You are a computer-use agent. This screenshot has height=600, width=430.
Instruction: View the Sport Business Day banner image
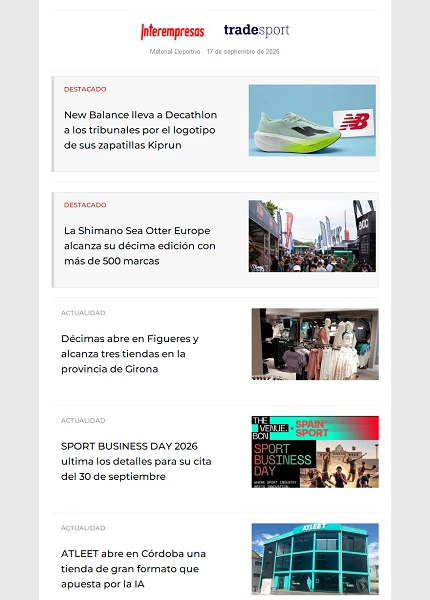(315, 452)
